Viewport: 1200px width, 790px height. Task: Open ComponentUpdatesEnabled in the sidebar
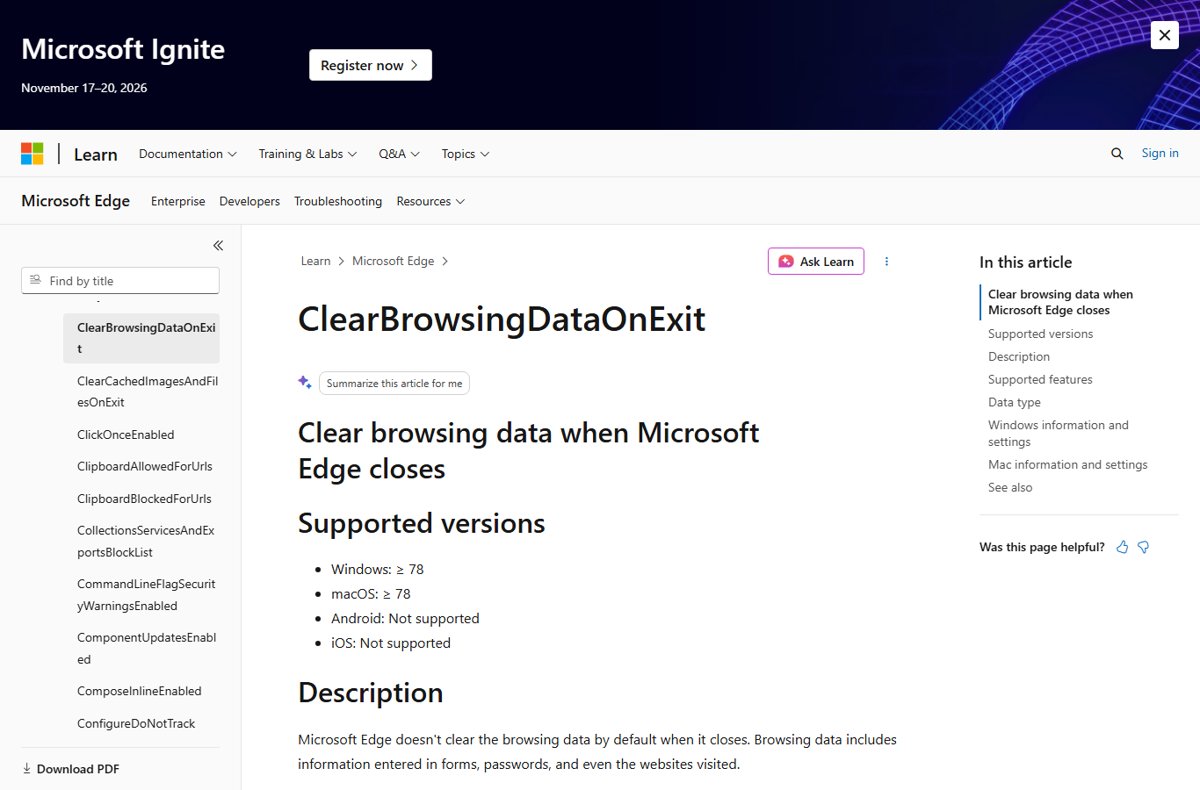pos(146,648)
